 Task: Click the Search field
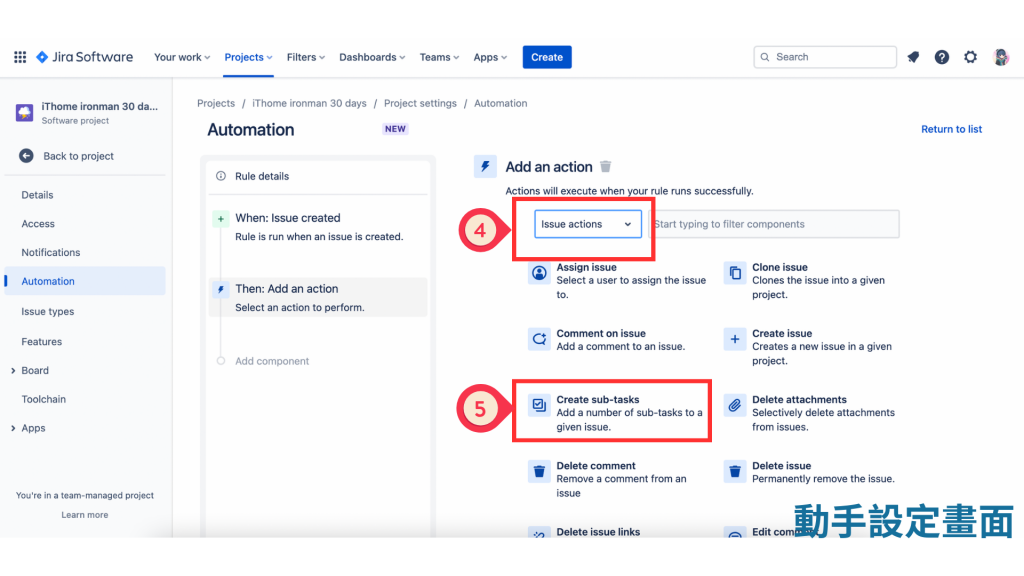[825, 57]
